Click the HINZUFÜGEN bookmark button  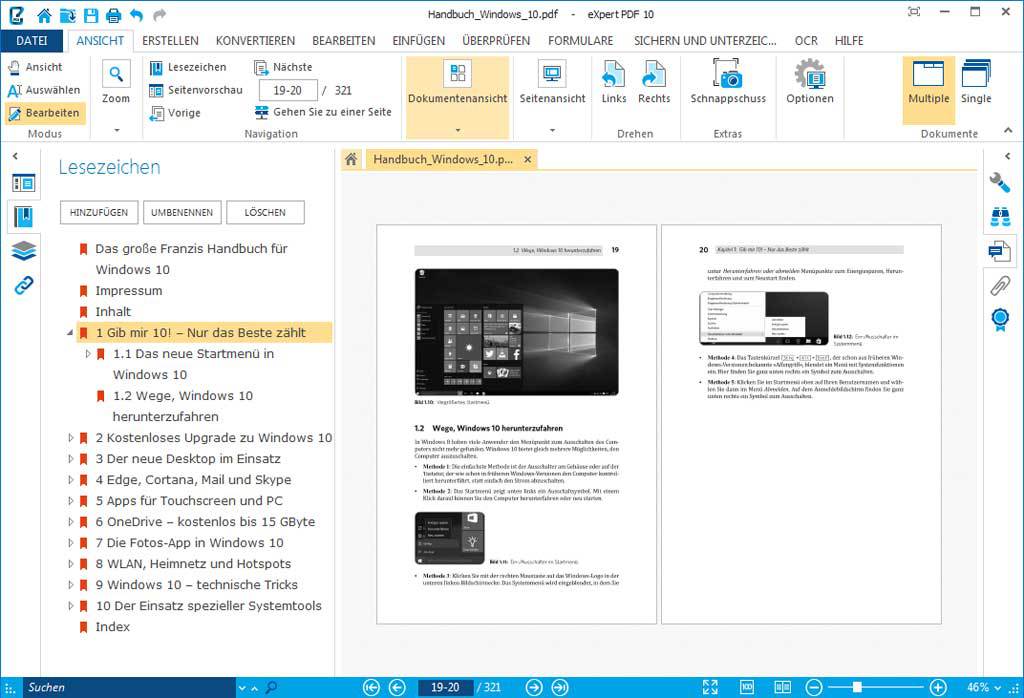tap(99, 212)
